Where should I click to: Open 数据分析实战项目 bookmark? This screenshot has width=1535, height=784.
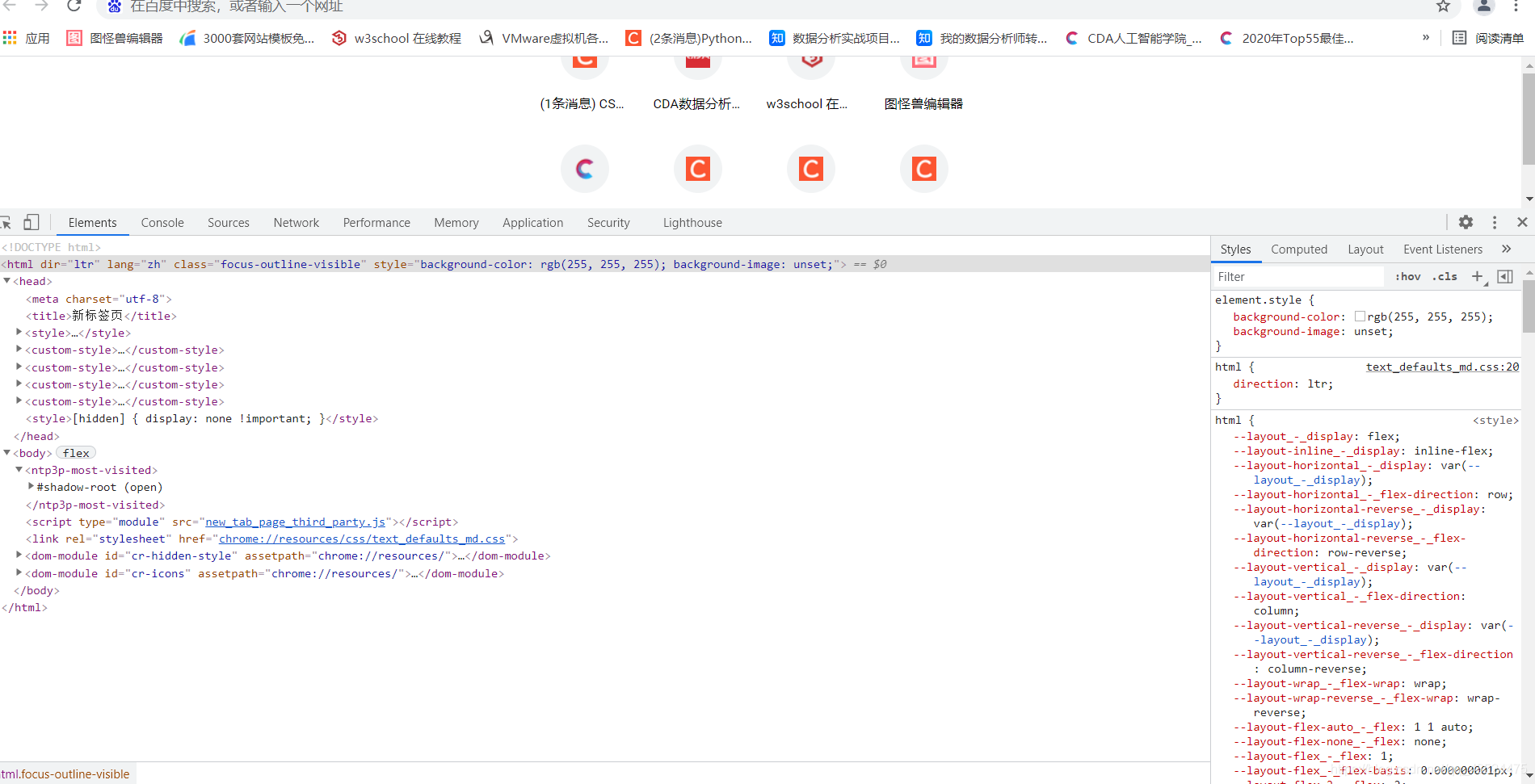[x=835, y=38]
